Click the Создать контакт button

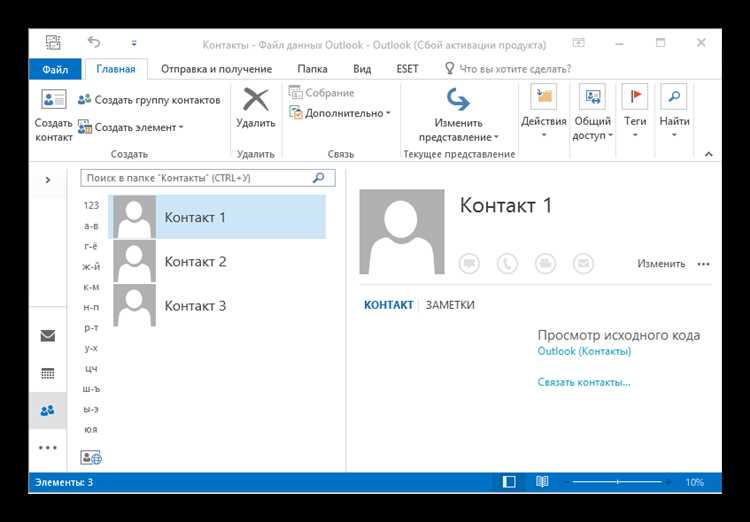[x=53, y=115]
